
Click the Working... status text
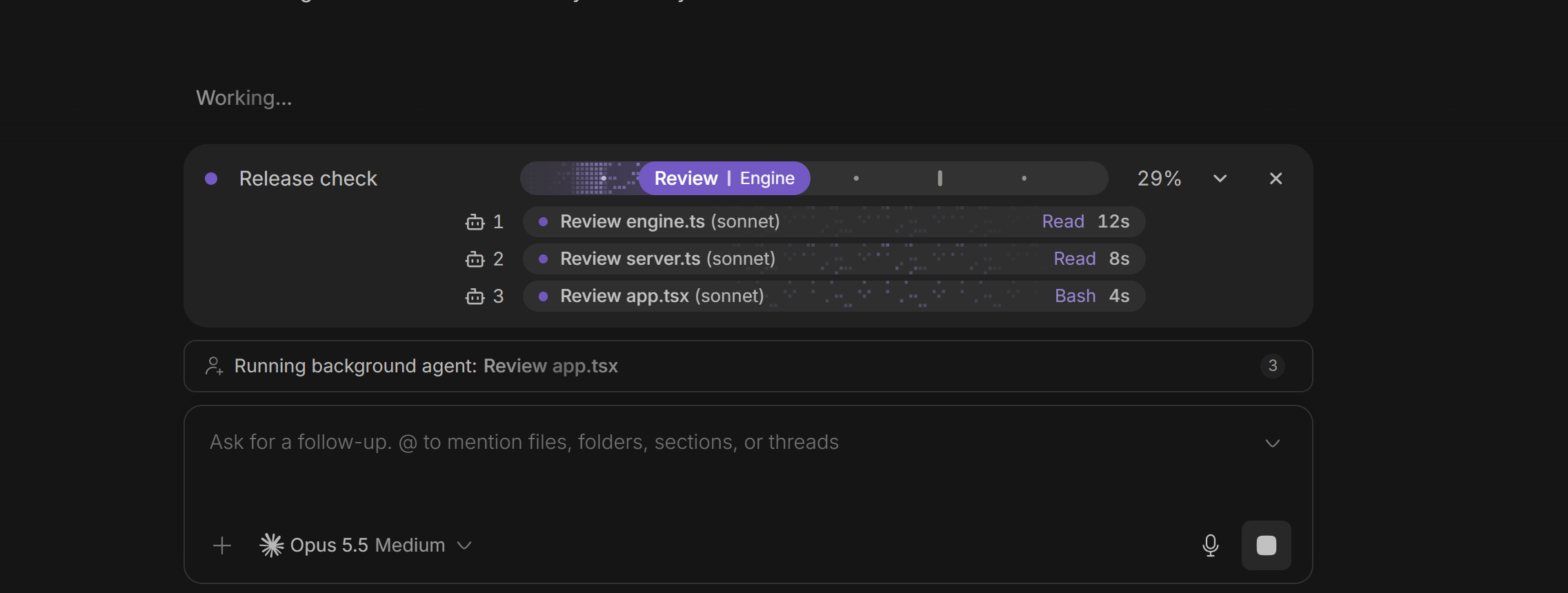pos(244,98)
